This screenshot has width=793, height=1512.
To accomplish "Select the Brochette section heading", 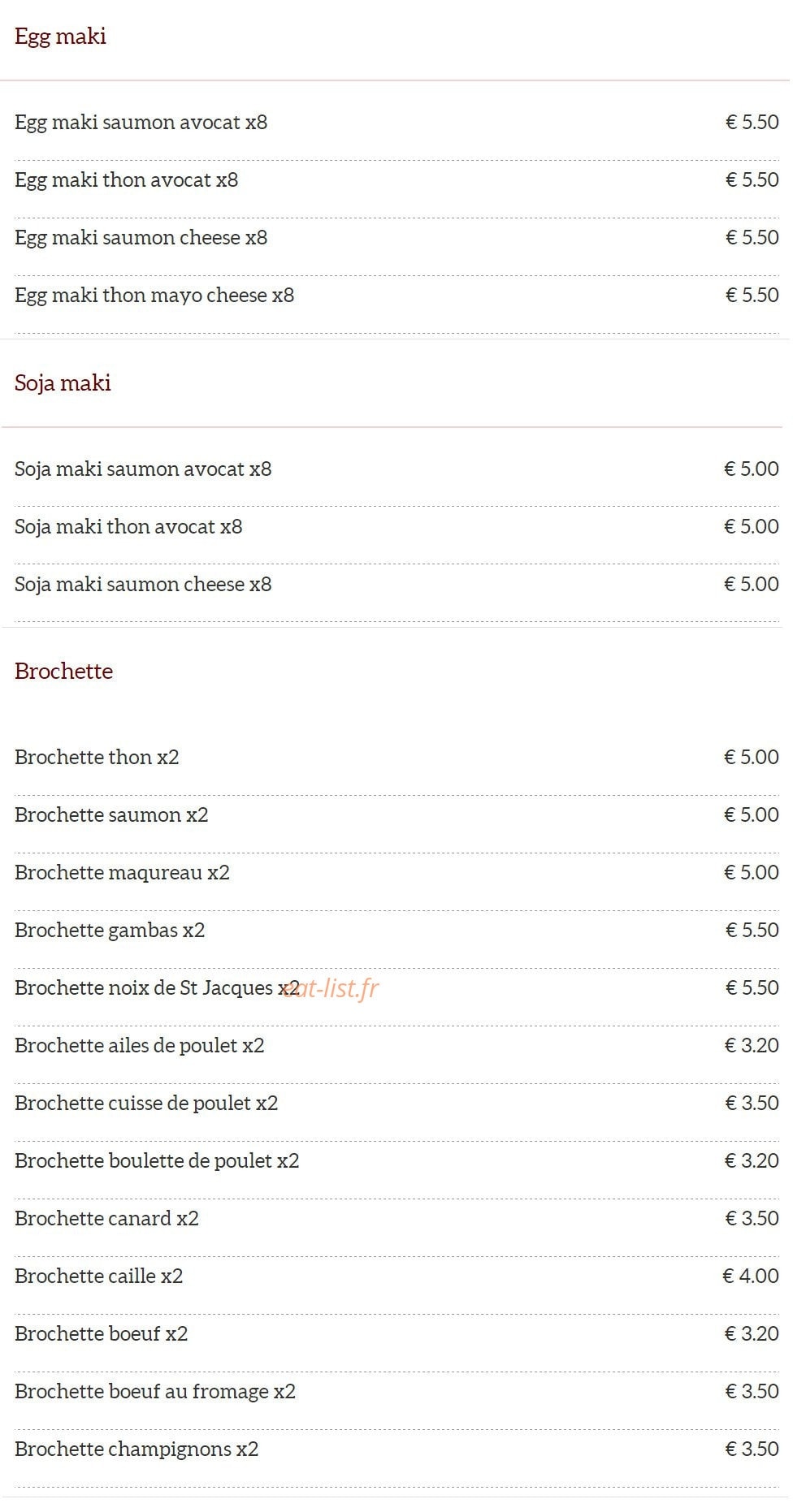I will click(x=63, y=671).
